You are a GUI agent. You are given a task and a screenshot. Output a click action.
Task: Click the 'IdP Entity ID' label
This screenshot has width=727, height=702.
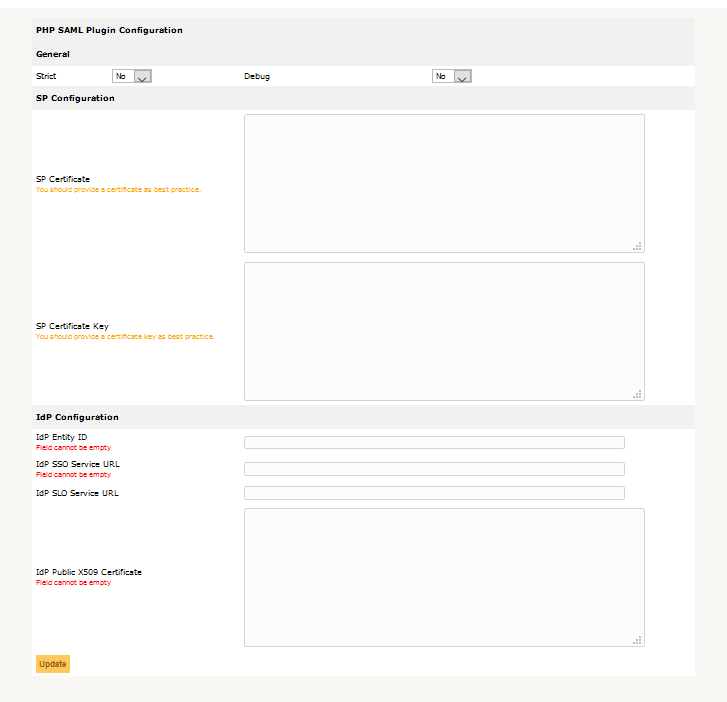62,437
